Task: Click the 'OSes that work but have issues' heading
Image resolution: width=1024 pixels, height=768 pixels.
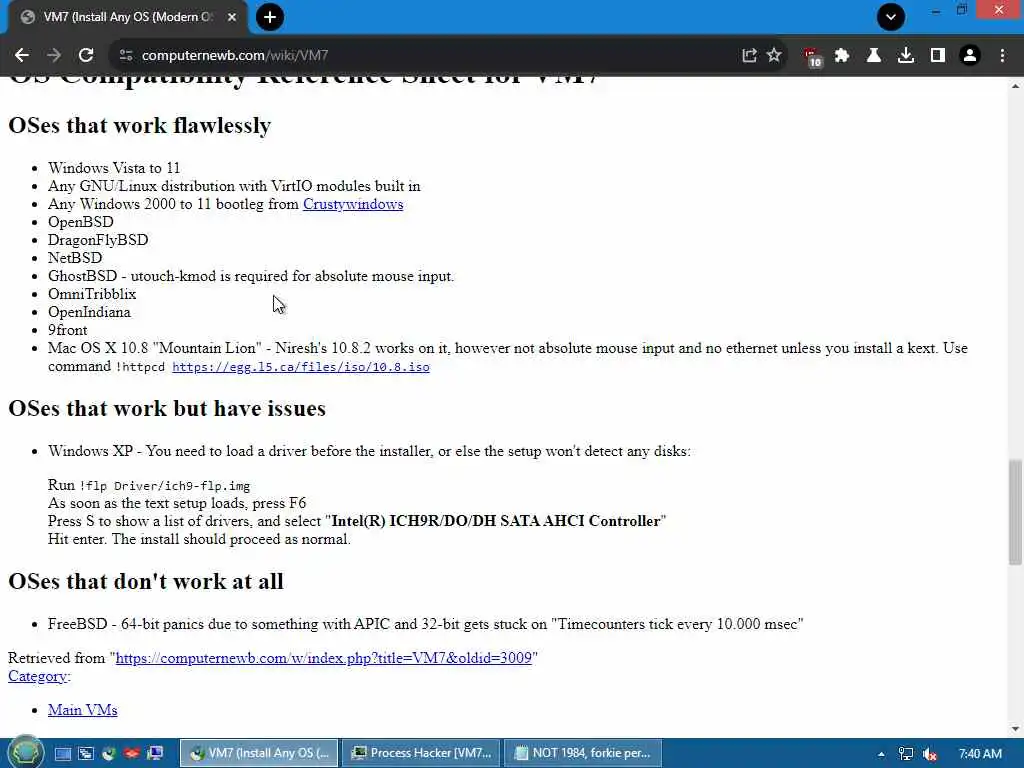Action: [167, 408]
